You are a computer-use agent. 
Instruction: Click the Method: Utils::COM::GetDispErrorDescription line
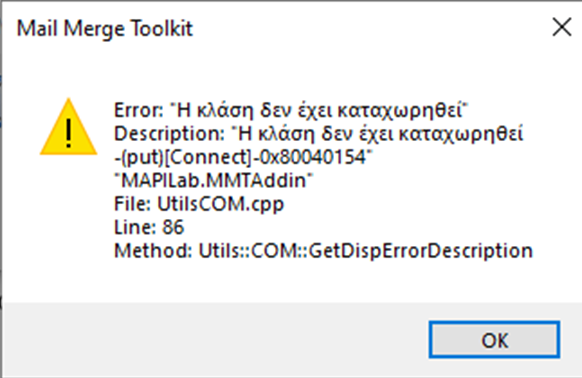pos(323,251)
